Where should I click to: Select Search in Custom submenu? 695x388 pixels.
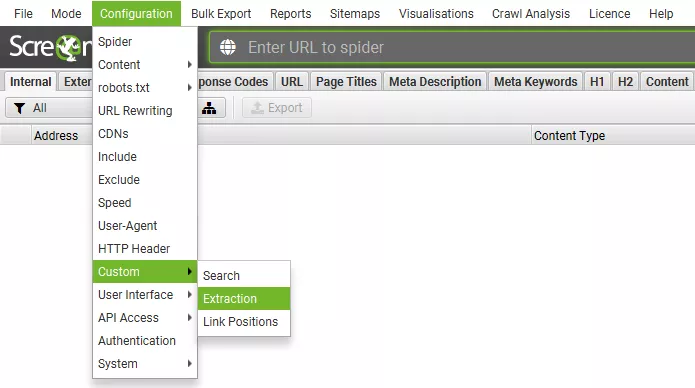tap(244, 275)
